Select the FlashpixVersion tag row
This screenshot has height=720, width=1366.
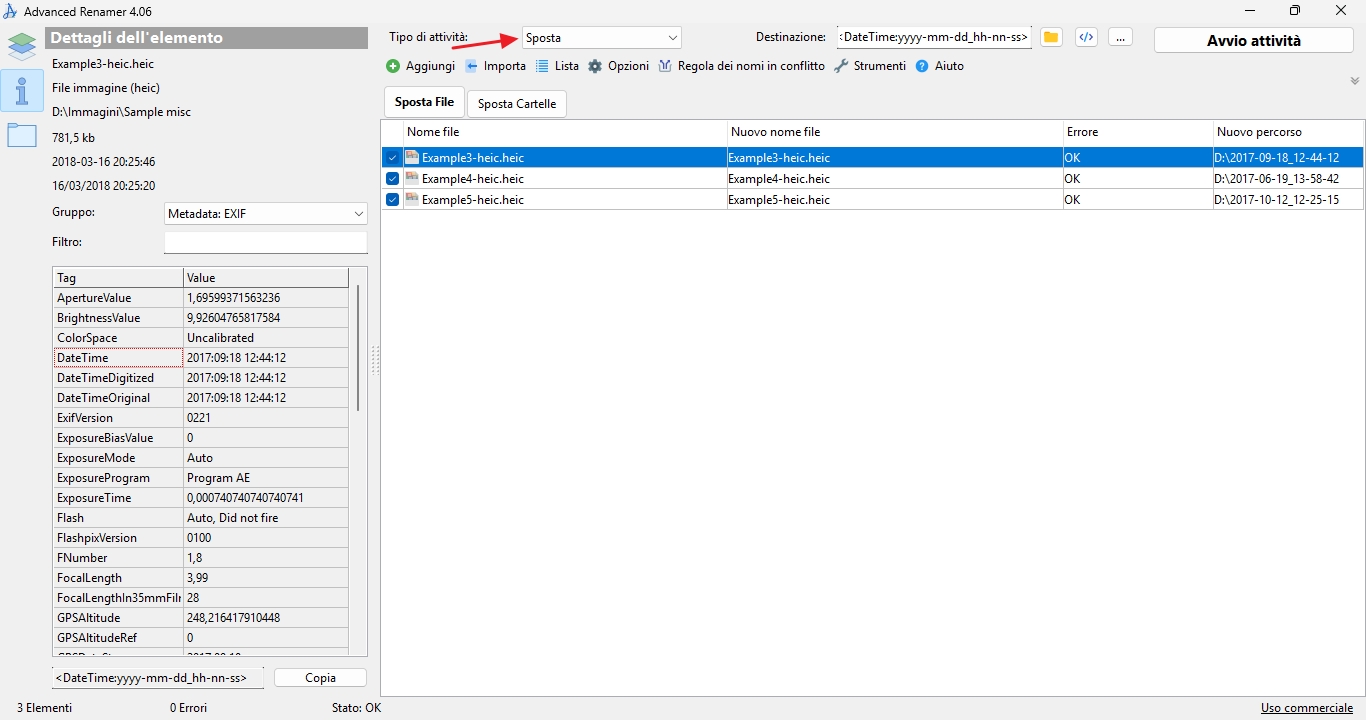click(201, 538)
